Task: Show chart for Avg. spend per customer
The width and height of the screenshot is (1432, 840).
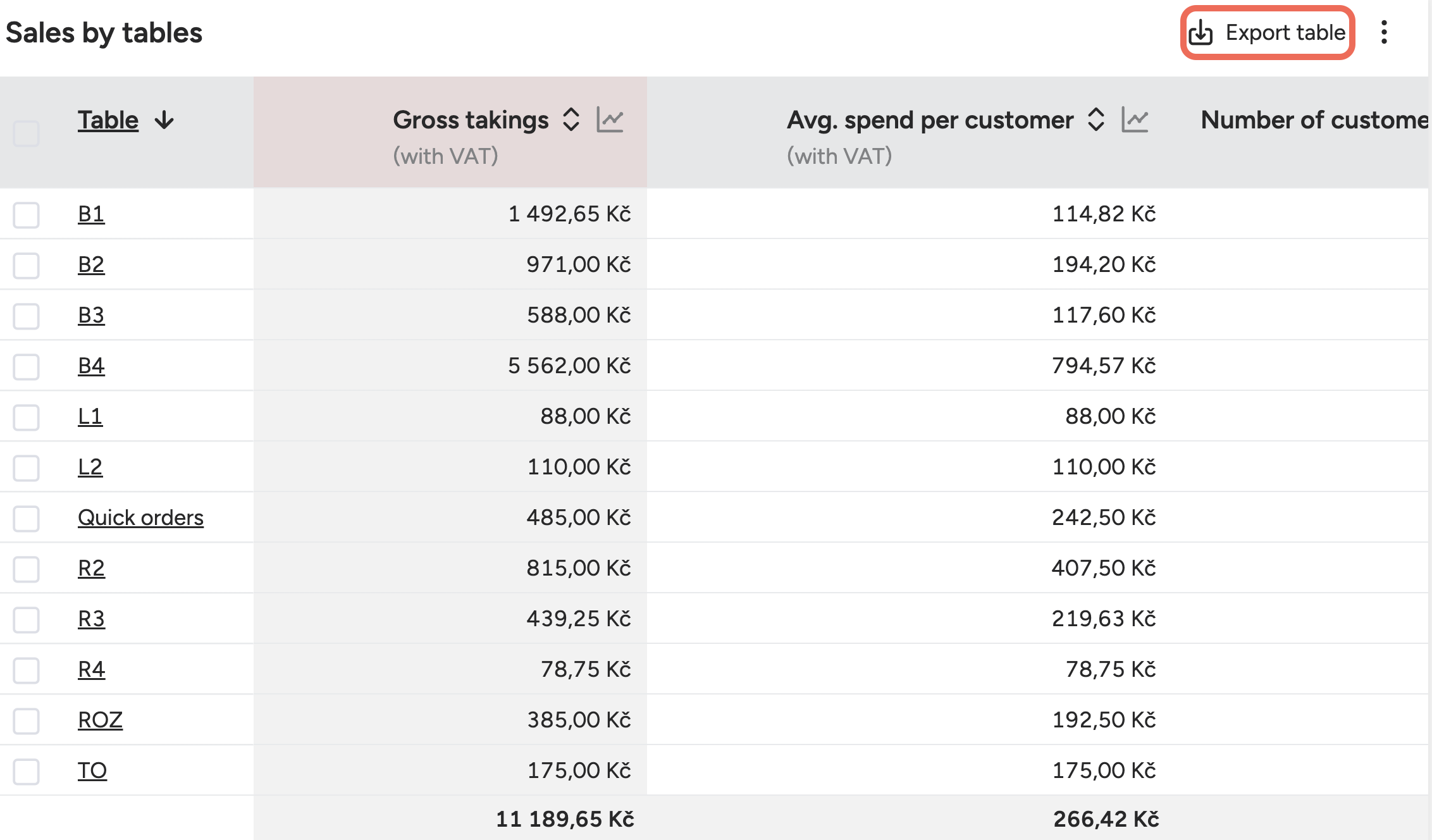Action: coord(1135,120)
